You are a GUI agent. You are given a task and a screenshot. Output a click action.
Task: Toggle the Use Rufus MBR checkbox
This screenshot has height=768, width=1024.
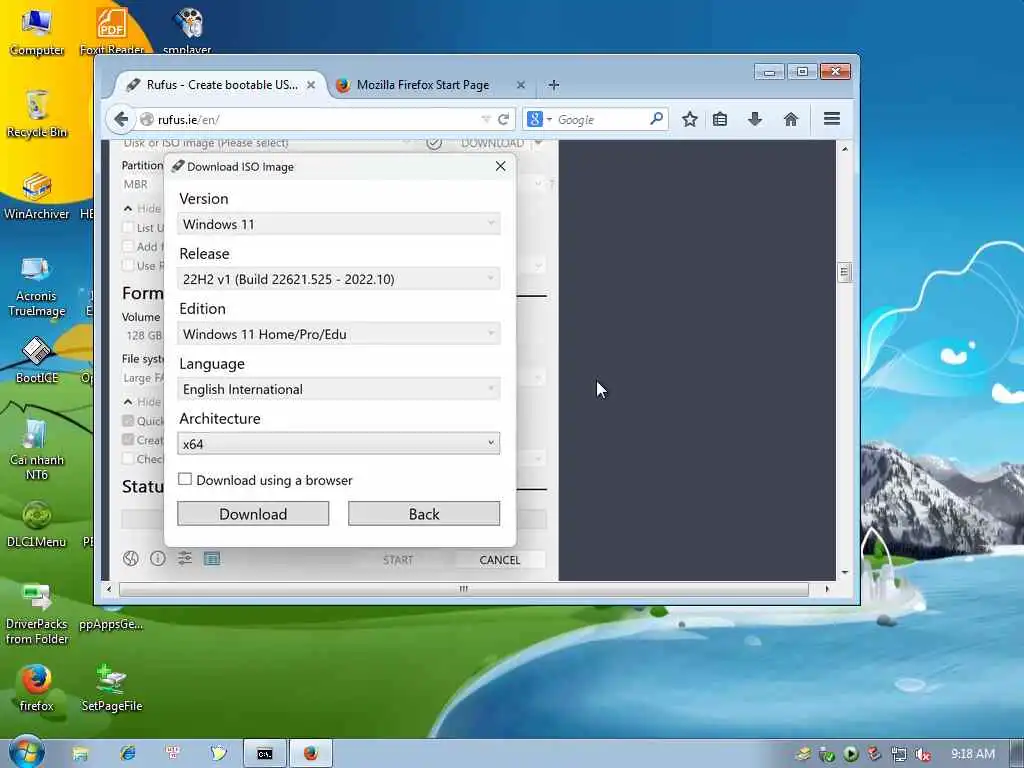pos(128,265)
